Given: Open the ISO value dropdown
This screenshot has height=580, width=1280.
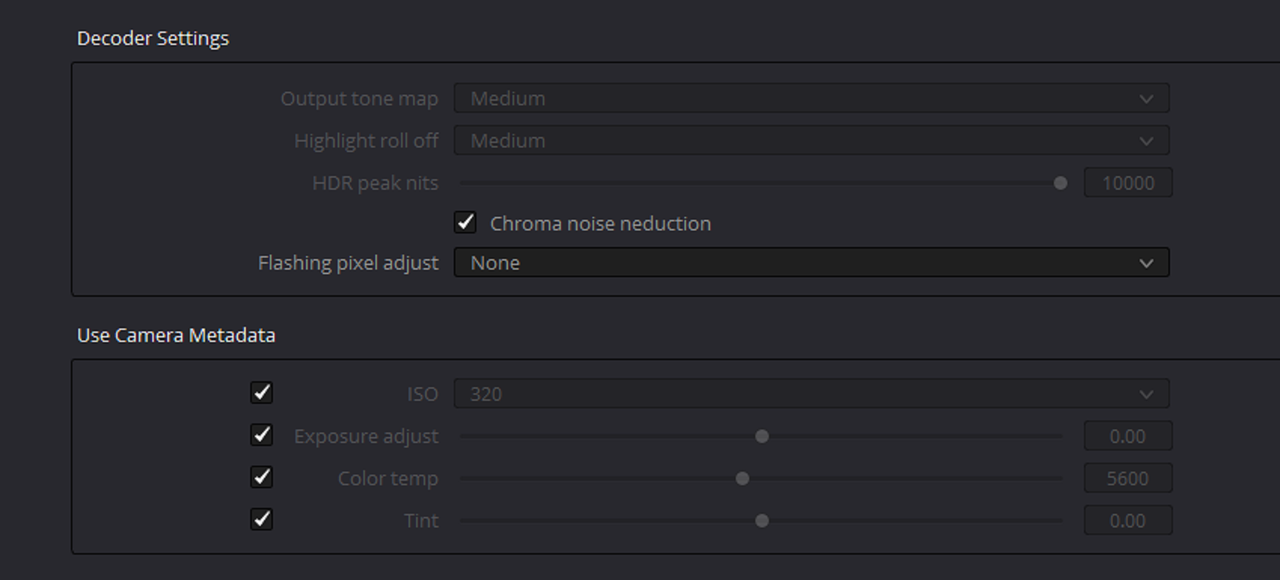Looking at the screenshot, I should tap(810, 394).
